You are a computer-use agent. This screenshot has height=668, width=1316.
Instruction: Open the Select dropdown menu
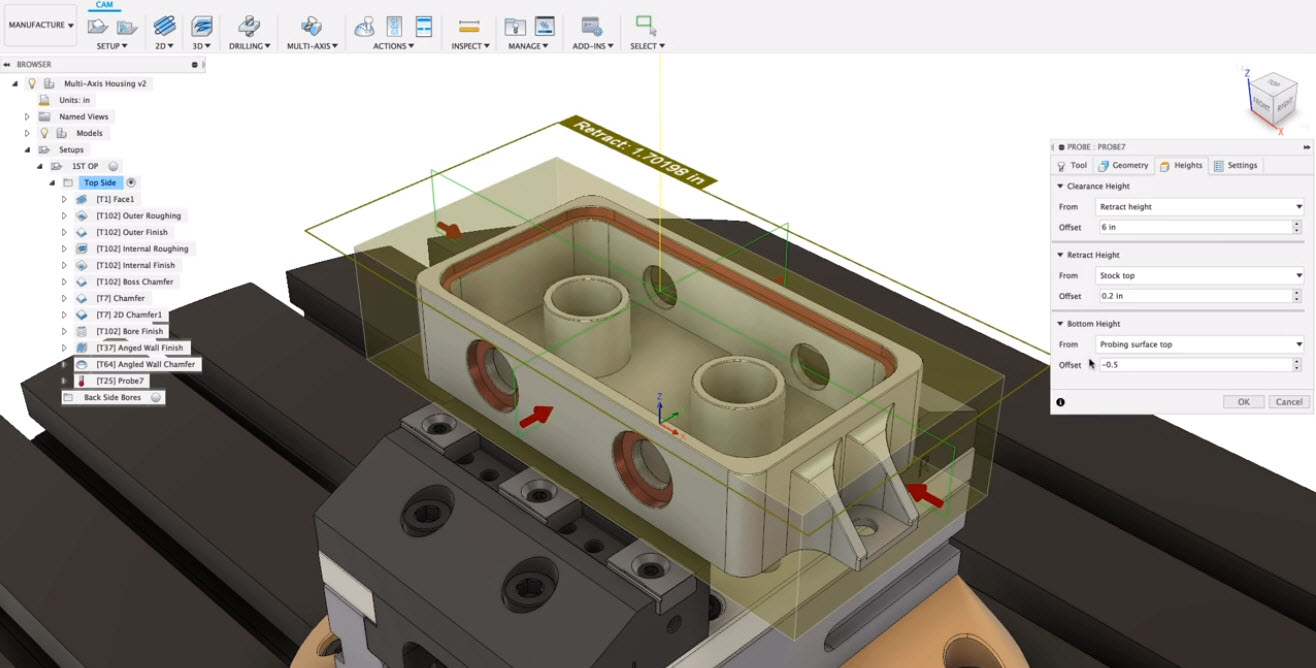tap(647, 46)
